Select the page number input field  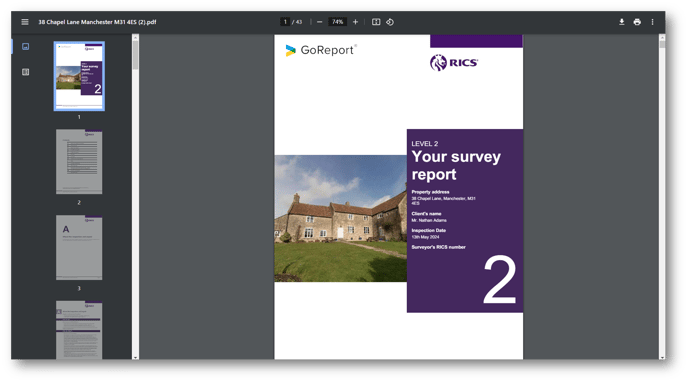tap(285, 22)
